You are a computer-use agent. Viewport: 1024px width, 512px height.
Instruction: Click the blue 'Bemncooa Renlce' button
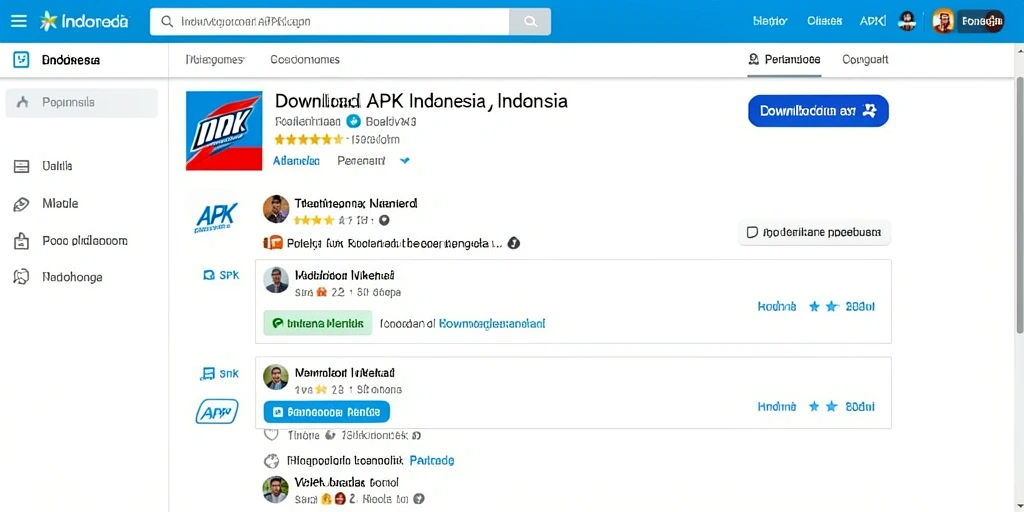pos(327,412)
